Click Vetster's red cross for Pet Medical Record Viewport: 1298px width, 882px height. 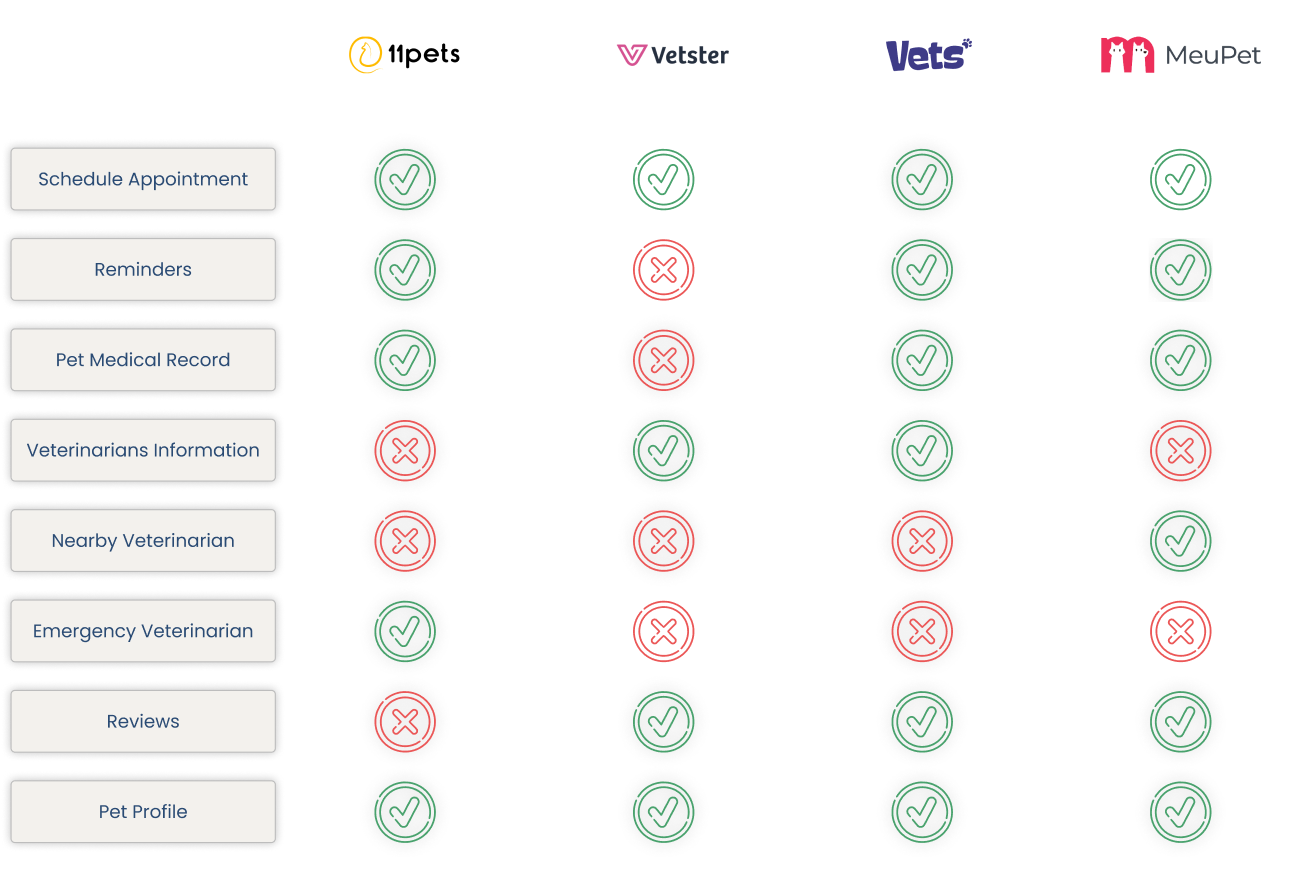[x=663, y=360]
